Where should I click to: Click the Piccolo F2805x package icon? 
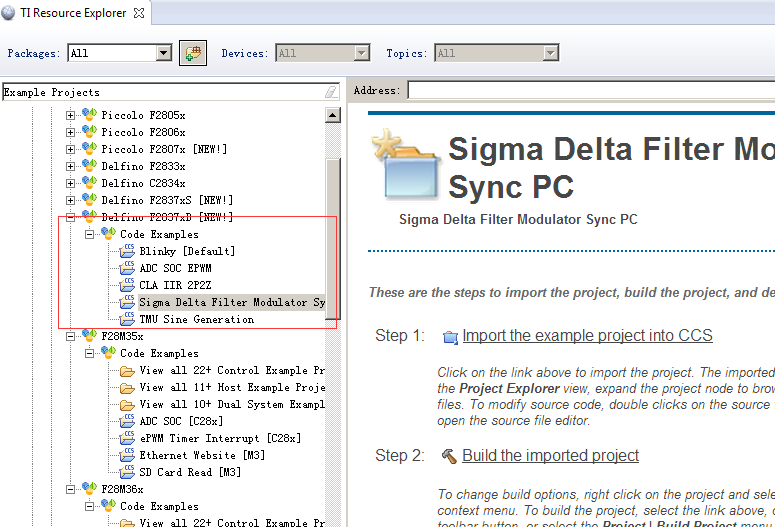89,114
